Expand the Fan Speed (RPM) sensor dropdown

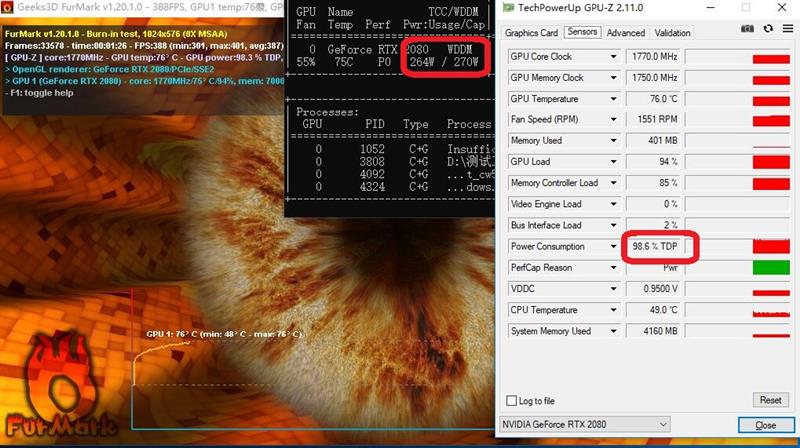[613, 119]
